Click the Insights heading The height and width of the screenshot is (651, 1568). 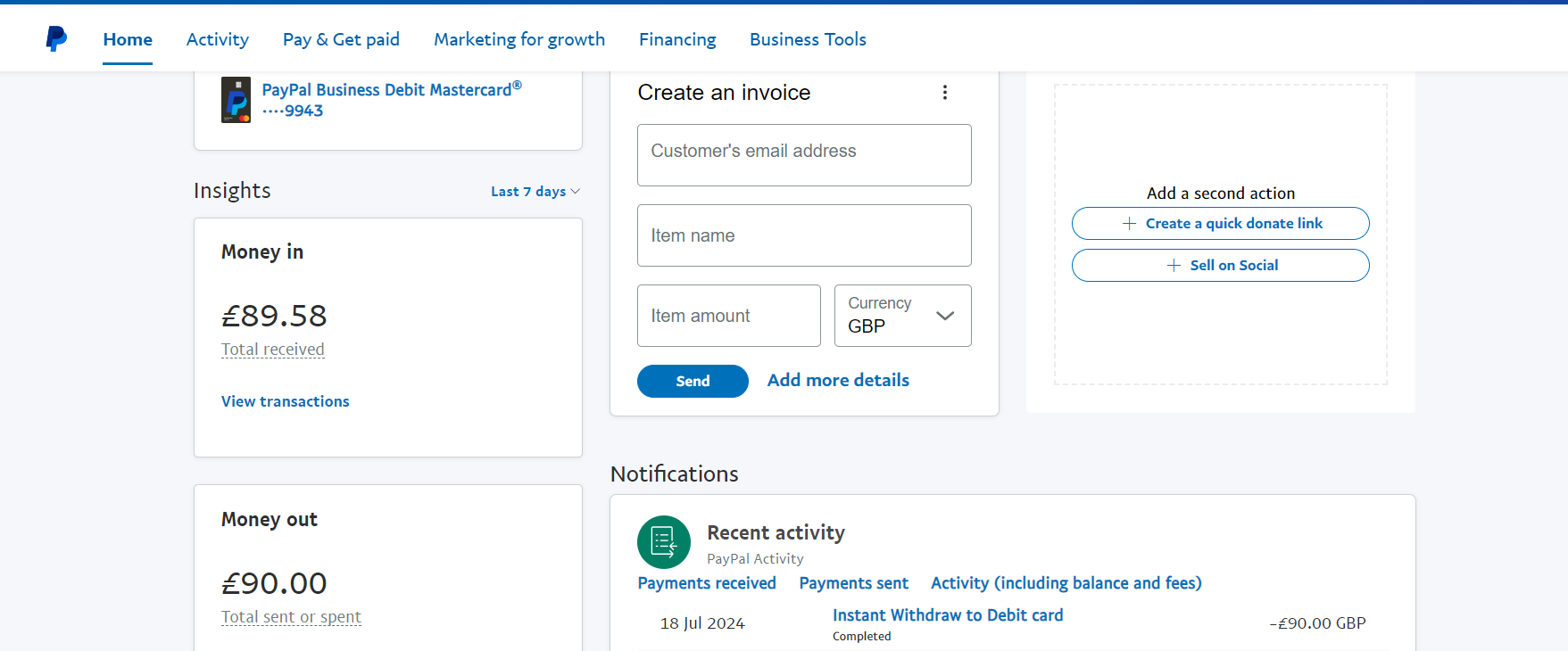[x=232, y=191]
